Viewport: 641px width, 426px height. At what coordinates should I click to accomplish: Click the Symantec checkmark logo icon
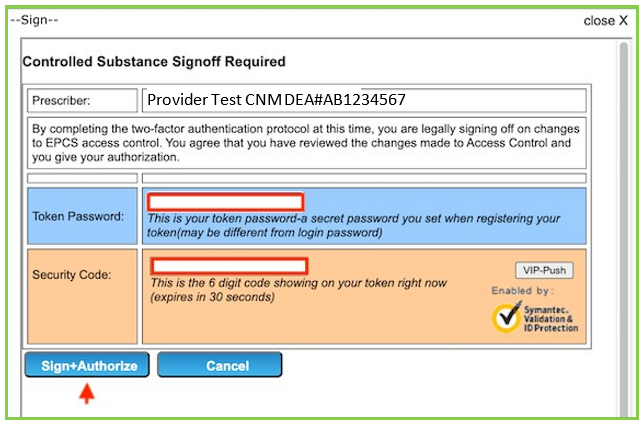pos(505,315)
